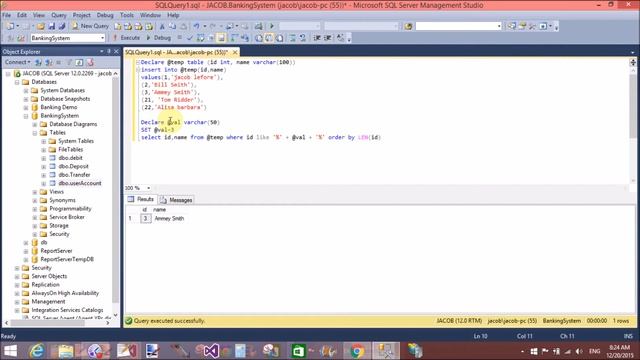This screenshot has width=640, height=360.
Task: Open the Query menu
Action: 58,15
